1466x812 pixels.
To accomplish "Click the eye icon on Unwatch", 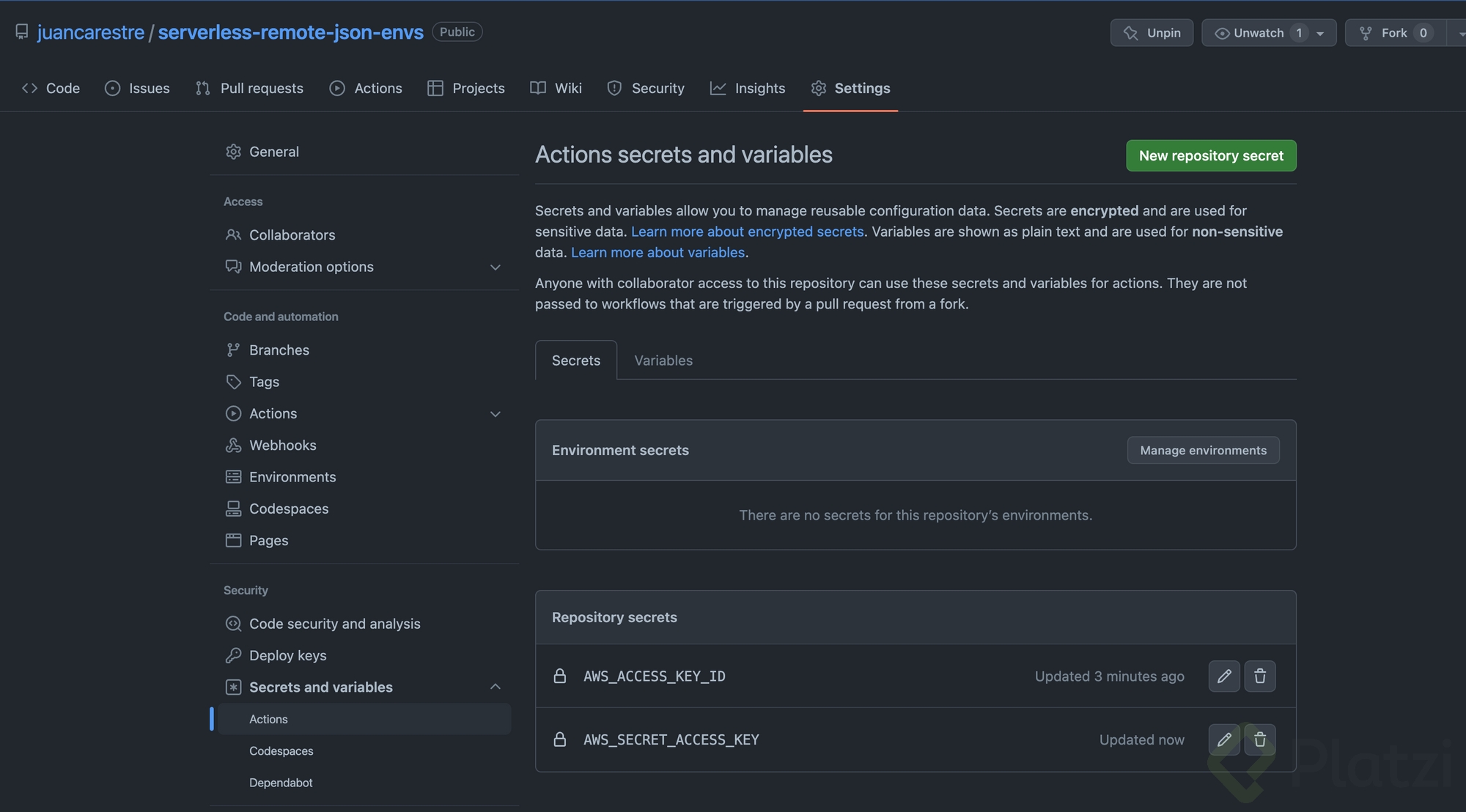I will pos(1222,33).
